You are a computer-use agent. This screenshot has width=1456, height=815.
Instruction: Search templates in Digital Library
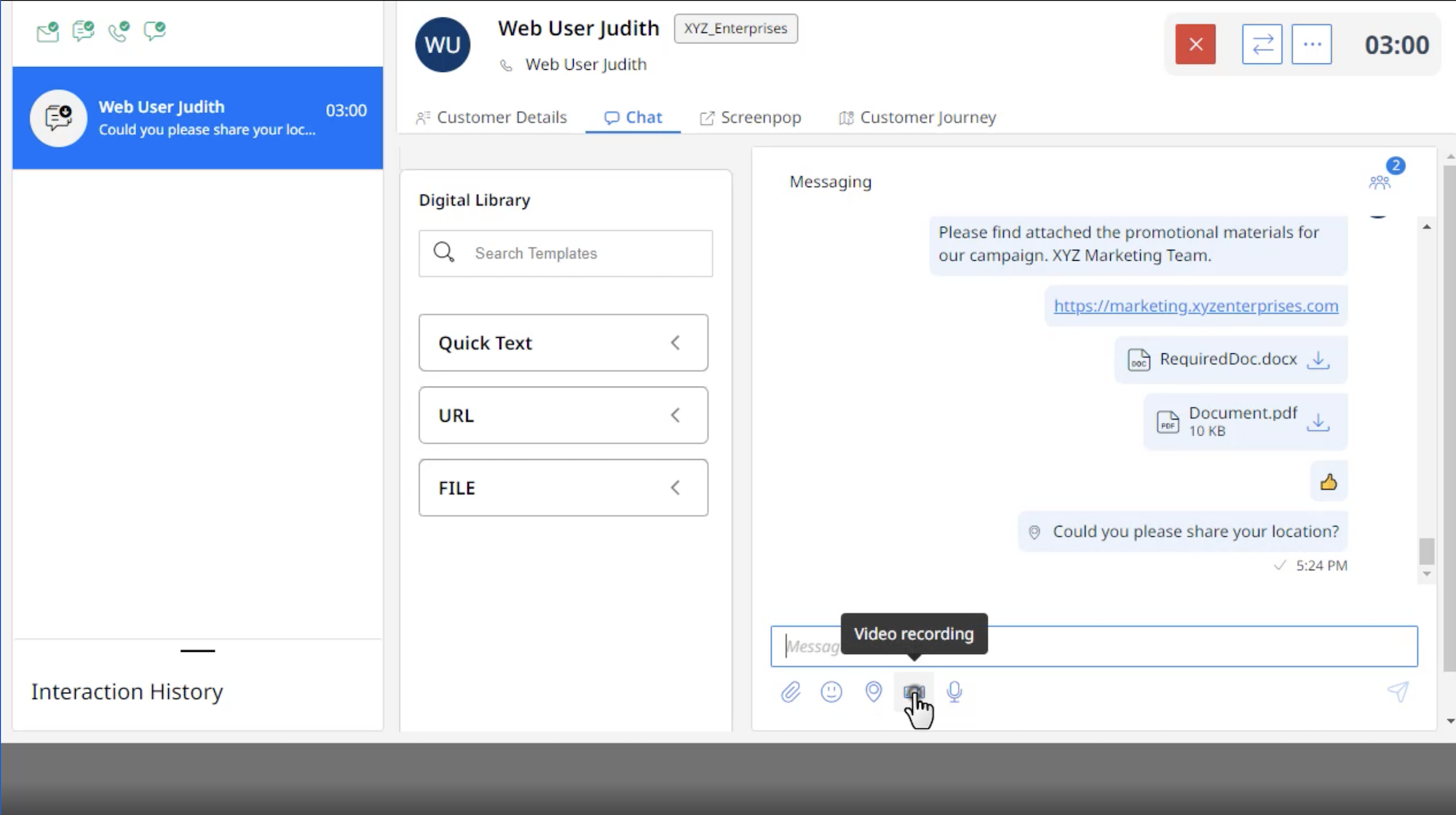pos(565,253)
